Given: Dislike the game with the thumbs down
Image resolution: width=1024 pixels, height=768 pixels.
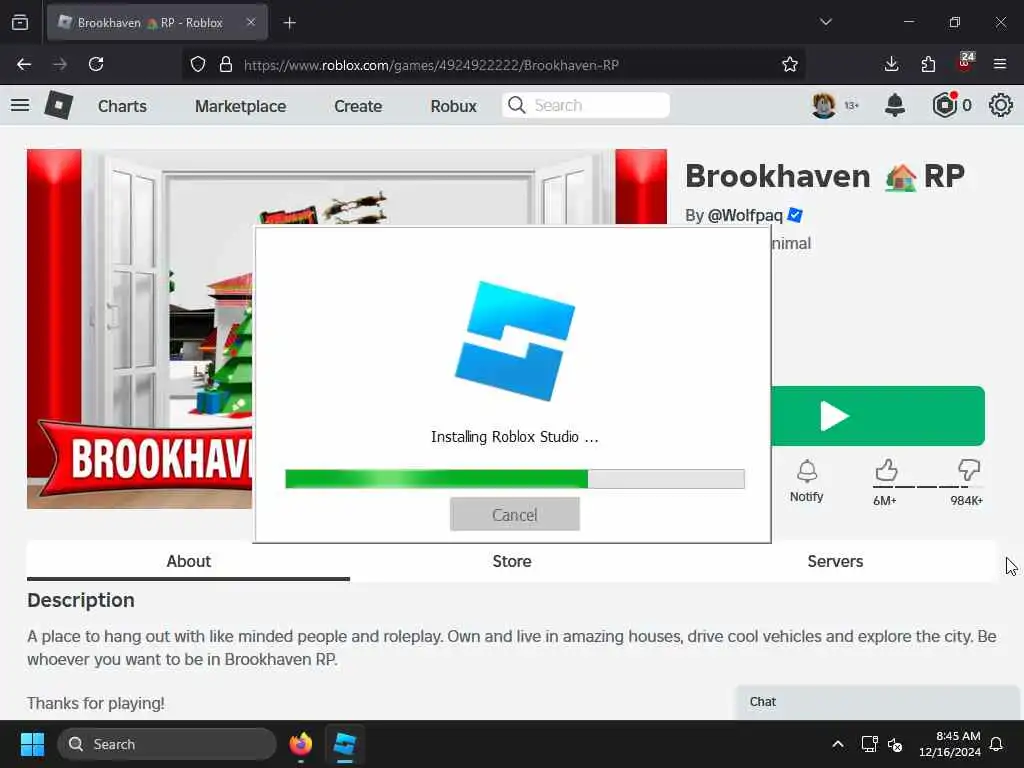Looking at the screenshot, I should point(969,470).
